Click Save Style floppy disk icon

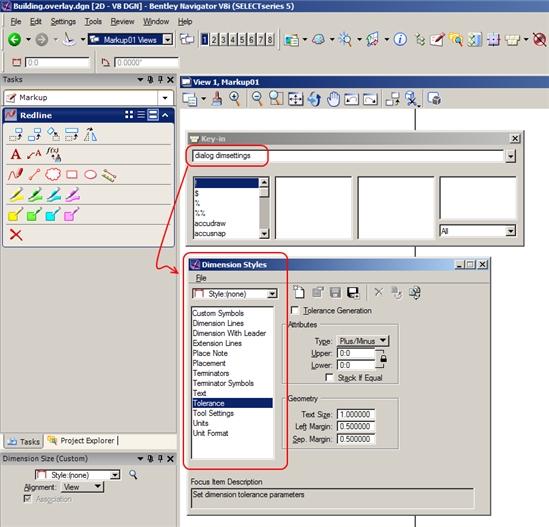click(335, 292)
